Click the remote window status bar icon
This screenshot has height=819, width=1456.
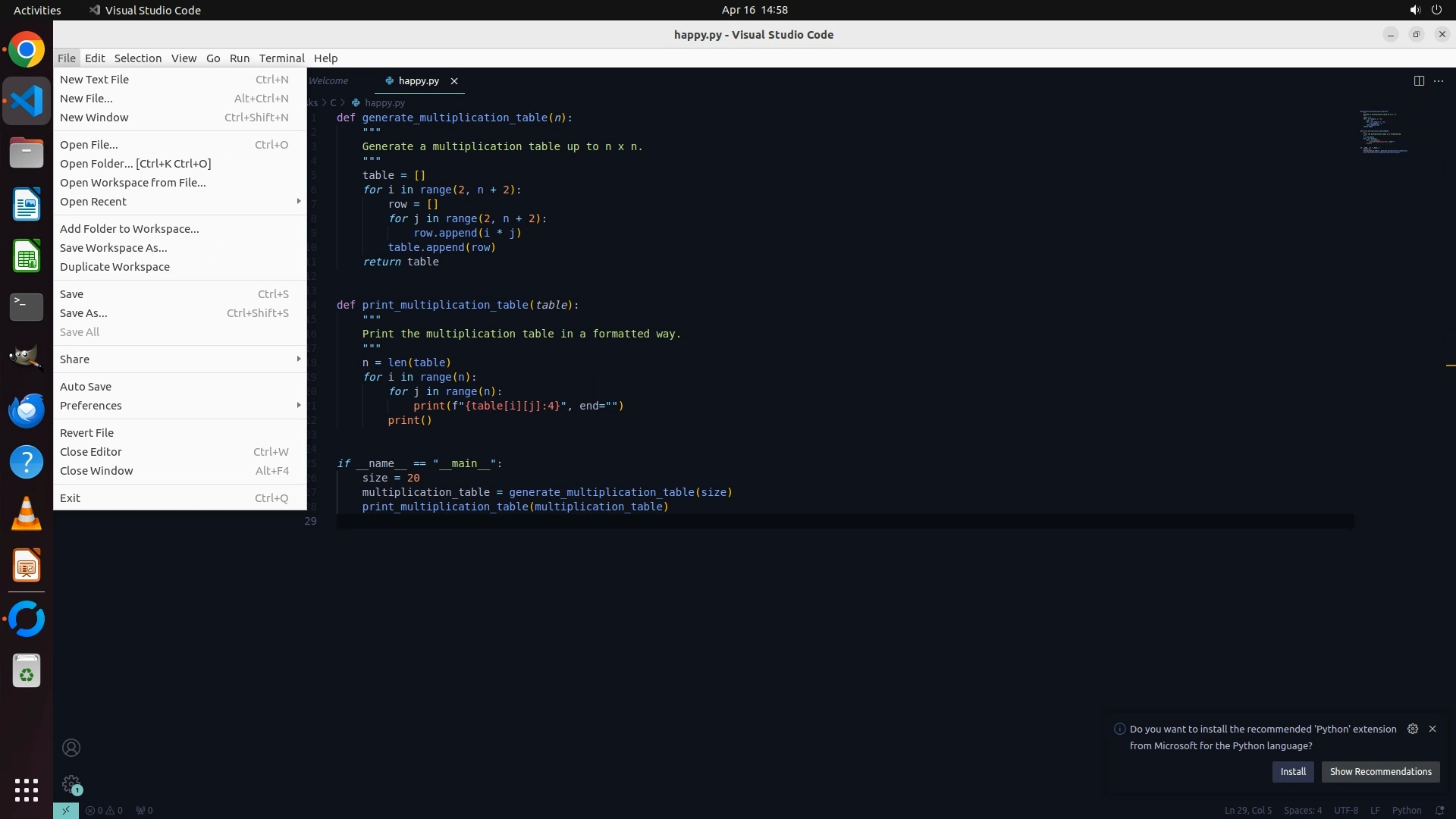point(66,810)
